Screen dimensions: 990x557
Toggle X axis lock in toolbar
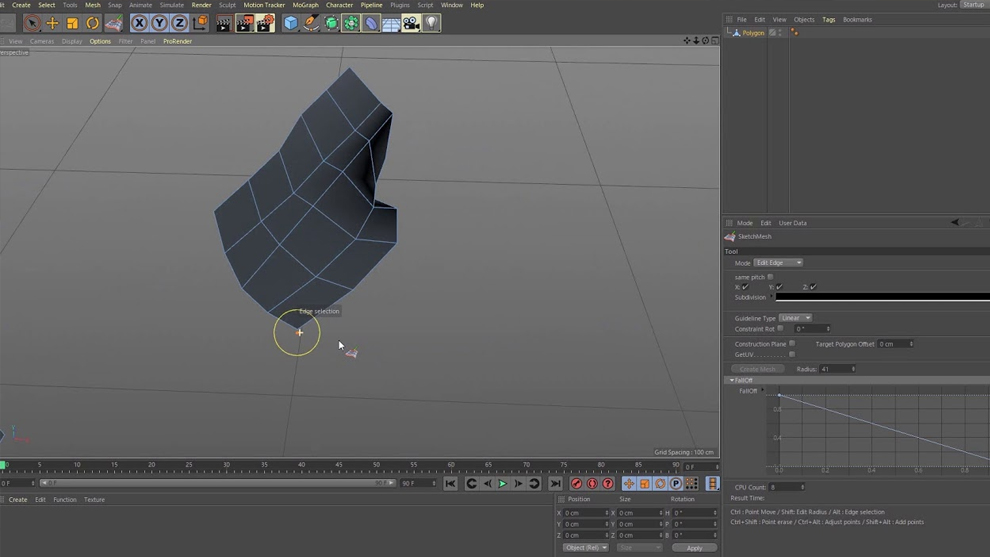coord(139,23)
